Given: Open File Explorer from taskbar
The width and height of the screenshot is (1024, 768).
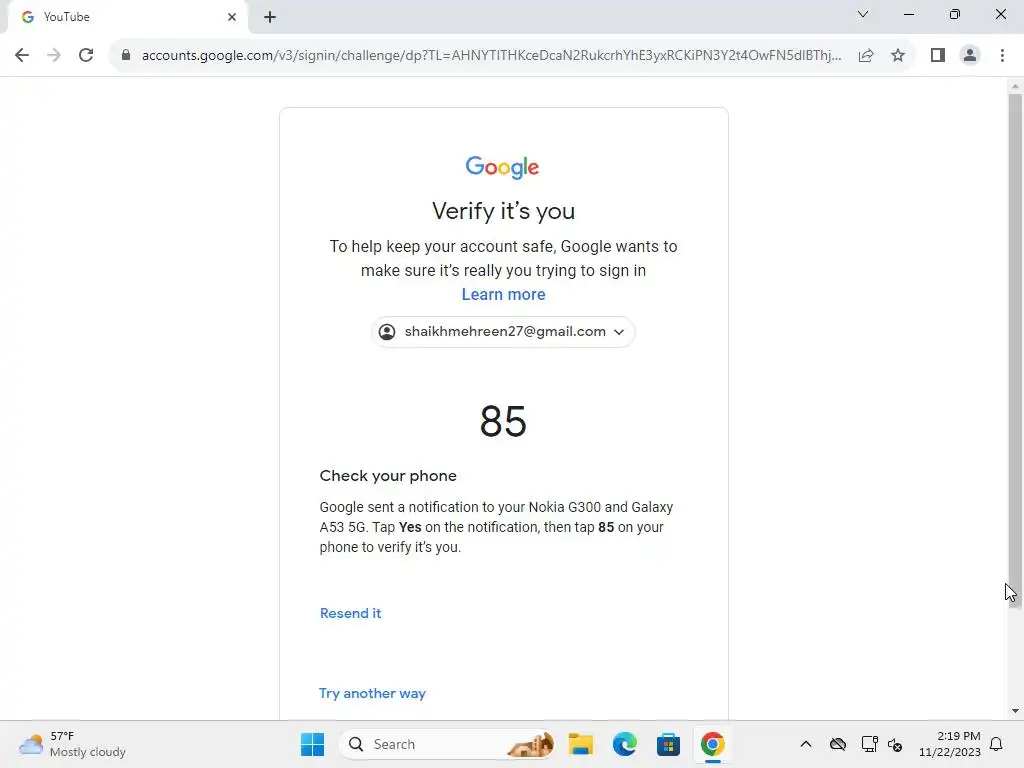Looking at the screenshot, I should click(x=581, y=744).
